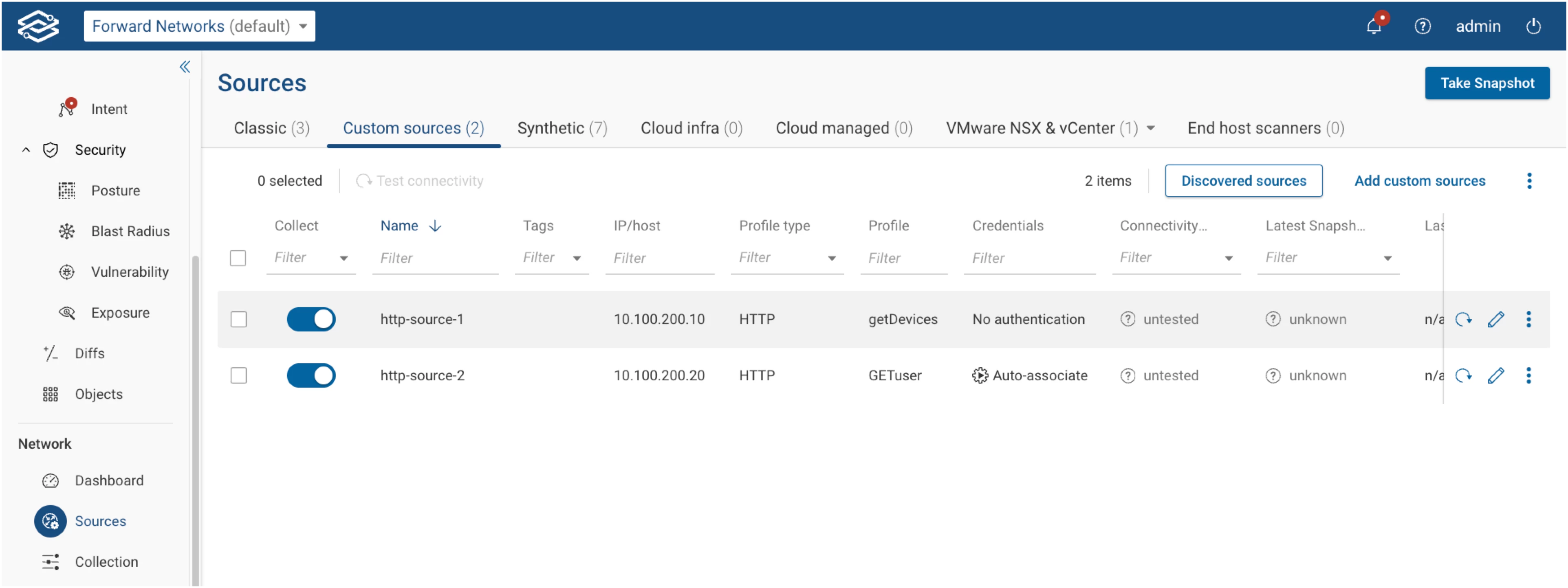1568x588 pixels.
Task: Test connectivity icon for http-source-2 row
Action: 1463,376
